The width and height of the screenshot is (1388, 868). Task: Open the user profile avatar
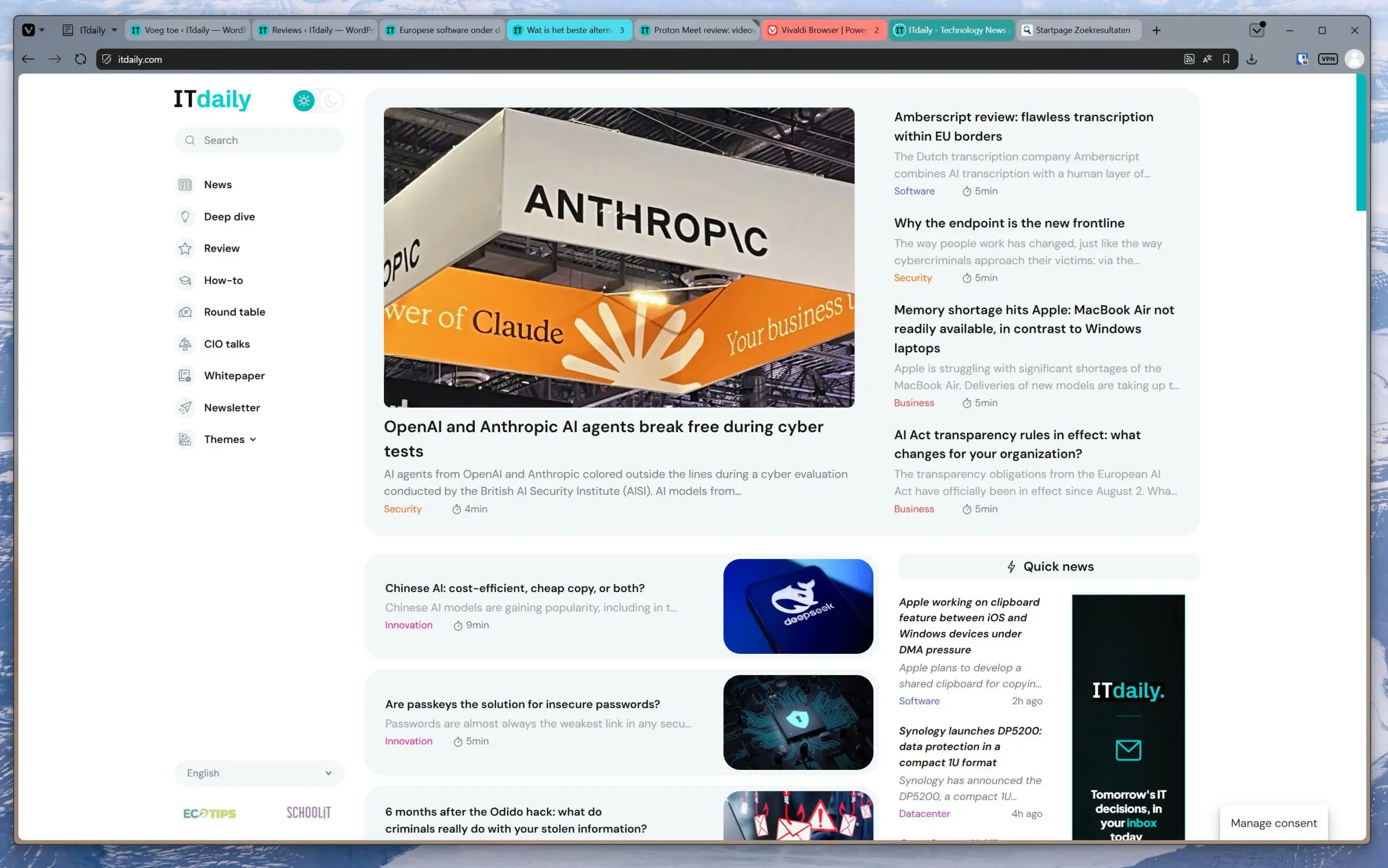(1355, 59)
